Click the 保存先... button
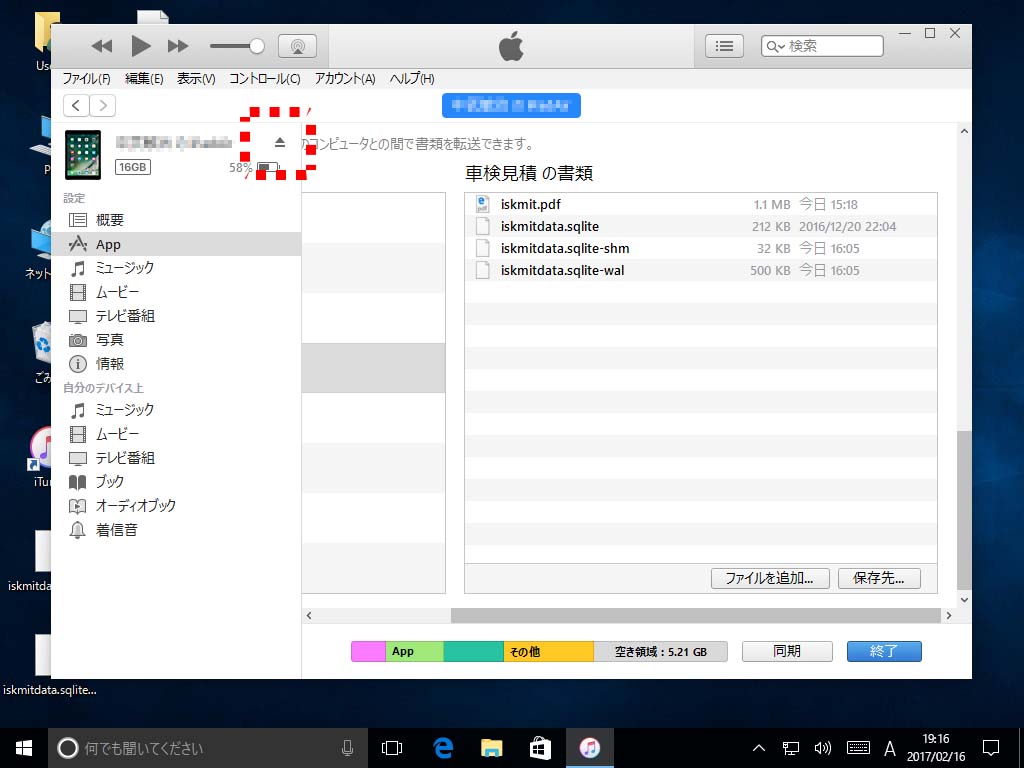This screenshot has width=1024, height=768. 879,578
